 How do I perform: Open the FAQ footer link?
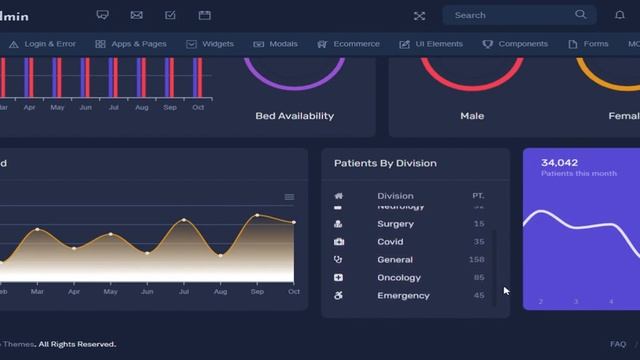pyautogui.click(x=618, y=344)
